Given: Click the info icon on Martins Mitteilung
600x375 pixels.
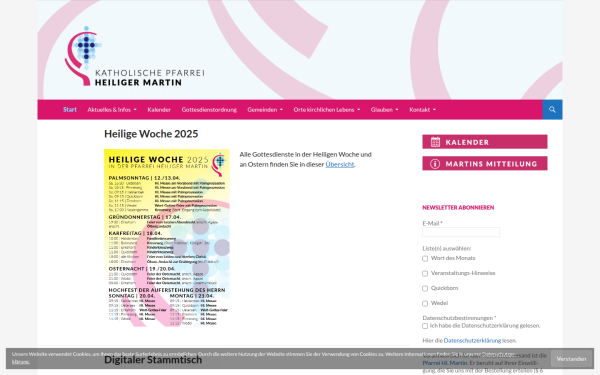Looking at the screenshot, I should (435, 164).
